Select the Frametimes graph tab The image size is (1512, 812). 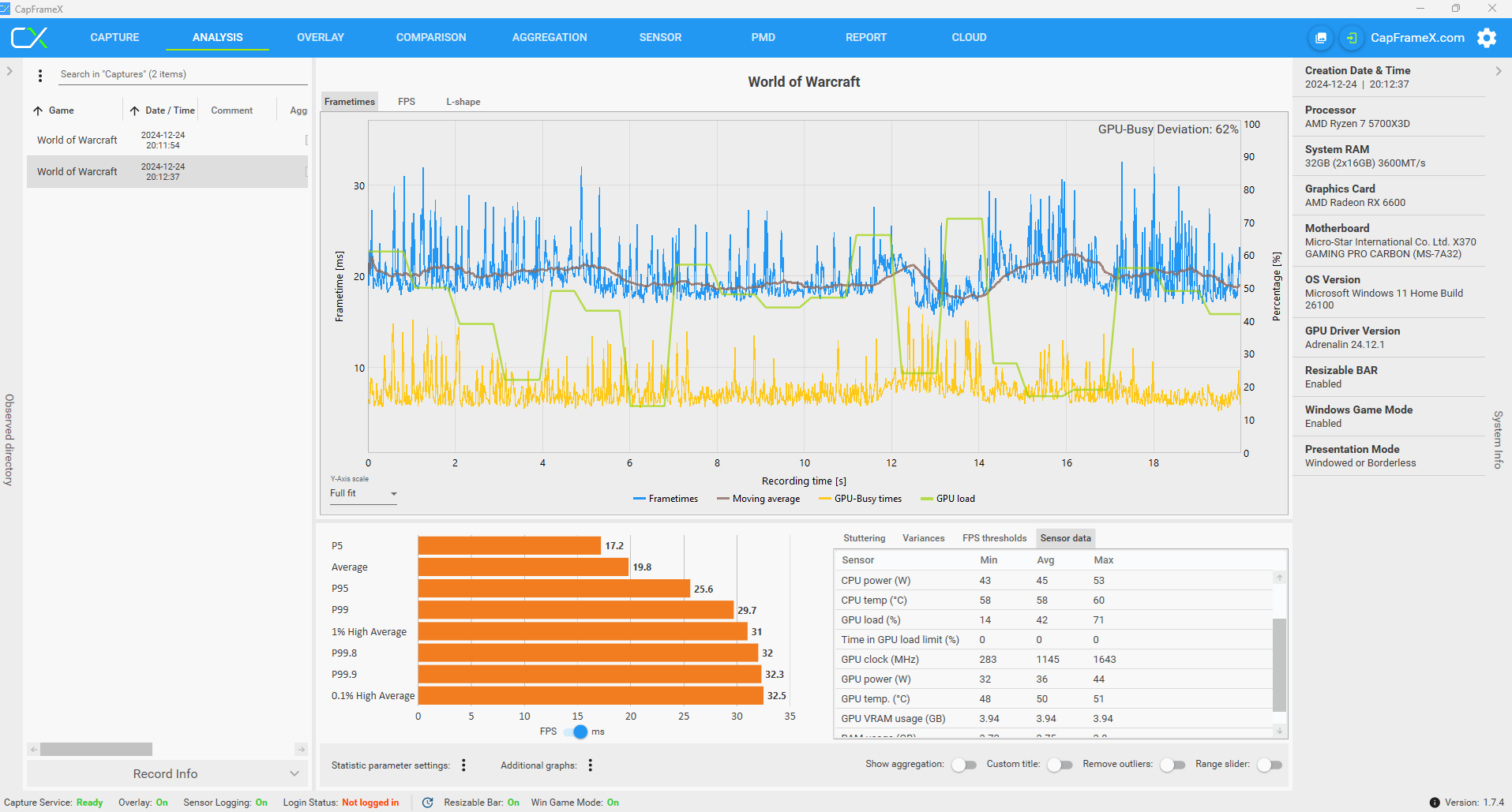pyautogui.click(x=350, y=102)
